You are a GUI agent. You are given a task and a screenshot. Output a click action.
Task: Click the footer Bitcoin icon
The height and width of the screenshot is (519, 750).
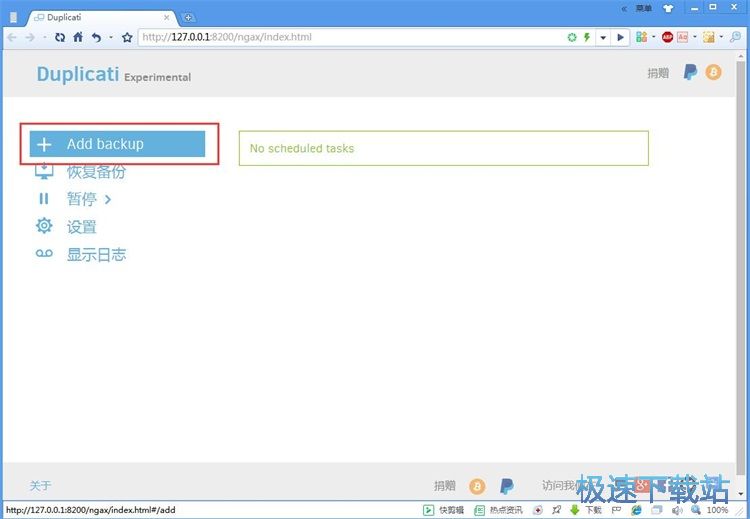coord(477,486)
